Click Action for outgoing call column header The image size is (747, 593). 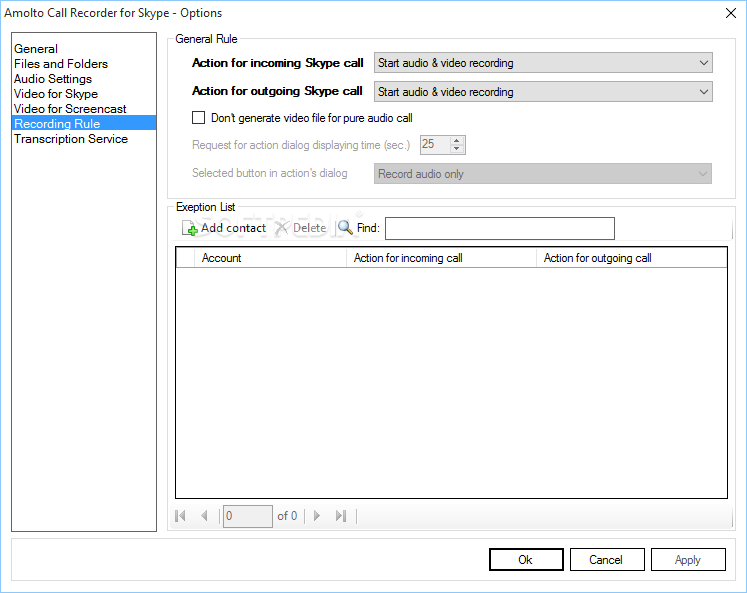(632, 258)
